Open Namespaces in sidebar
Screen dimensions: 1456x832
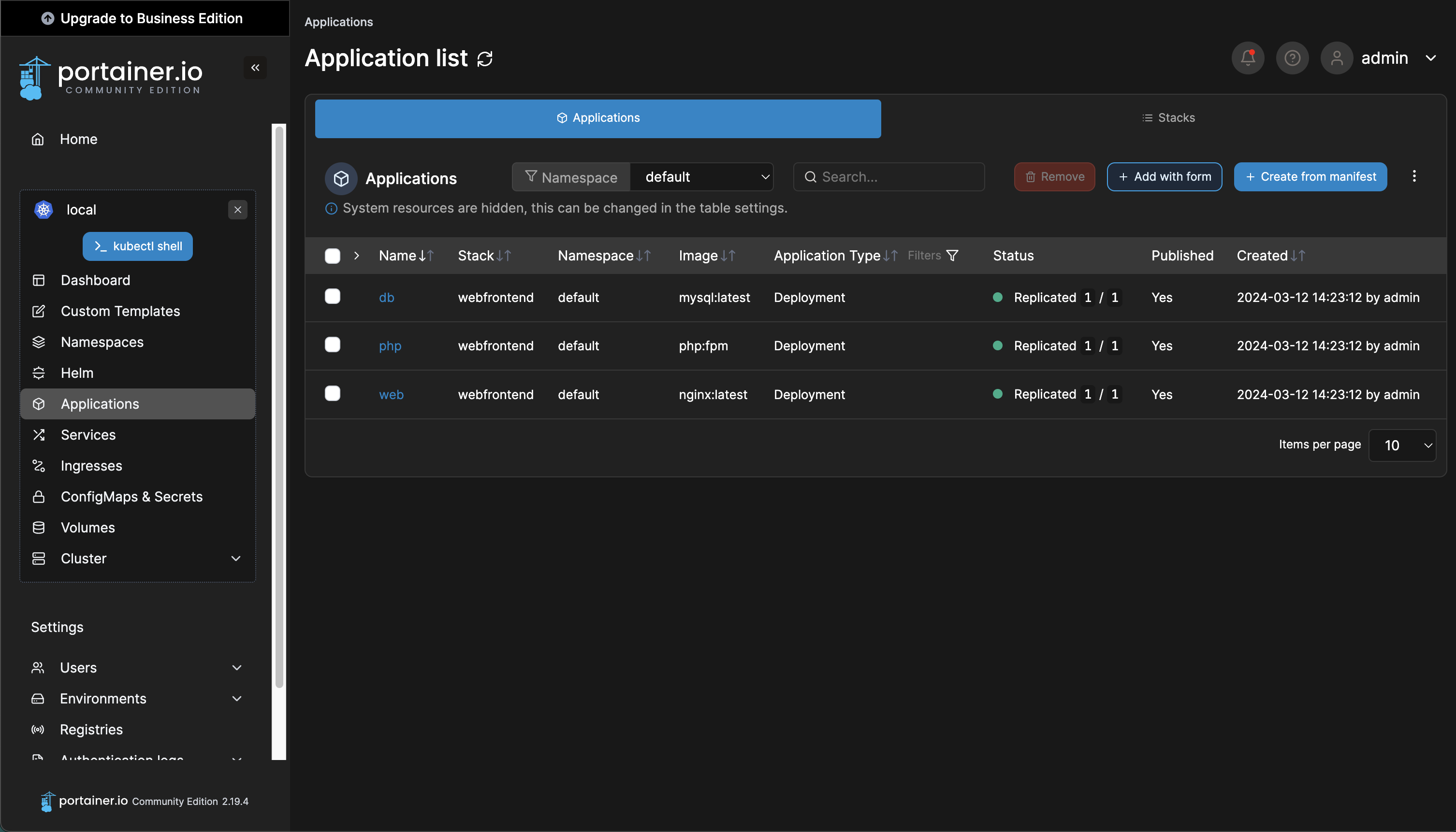pos(138,342)
